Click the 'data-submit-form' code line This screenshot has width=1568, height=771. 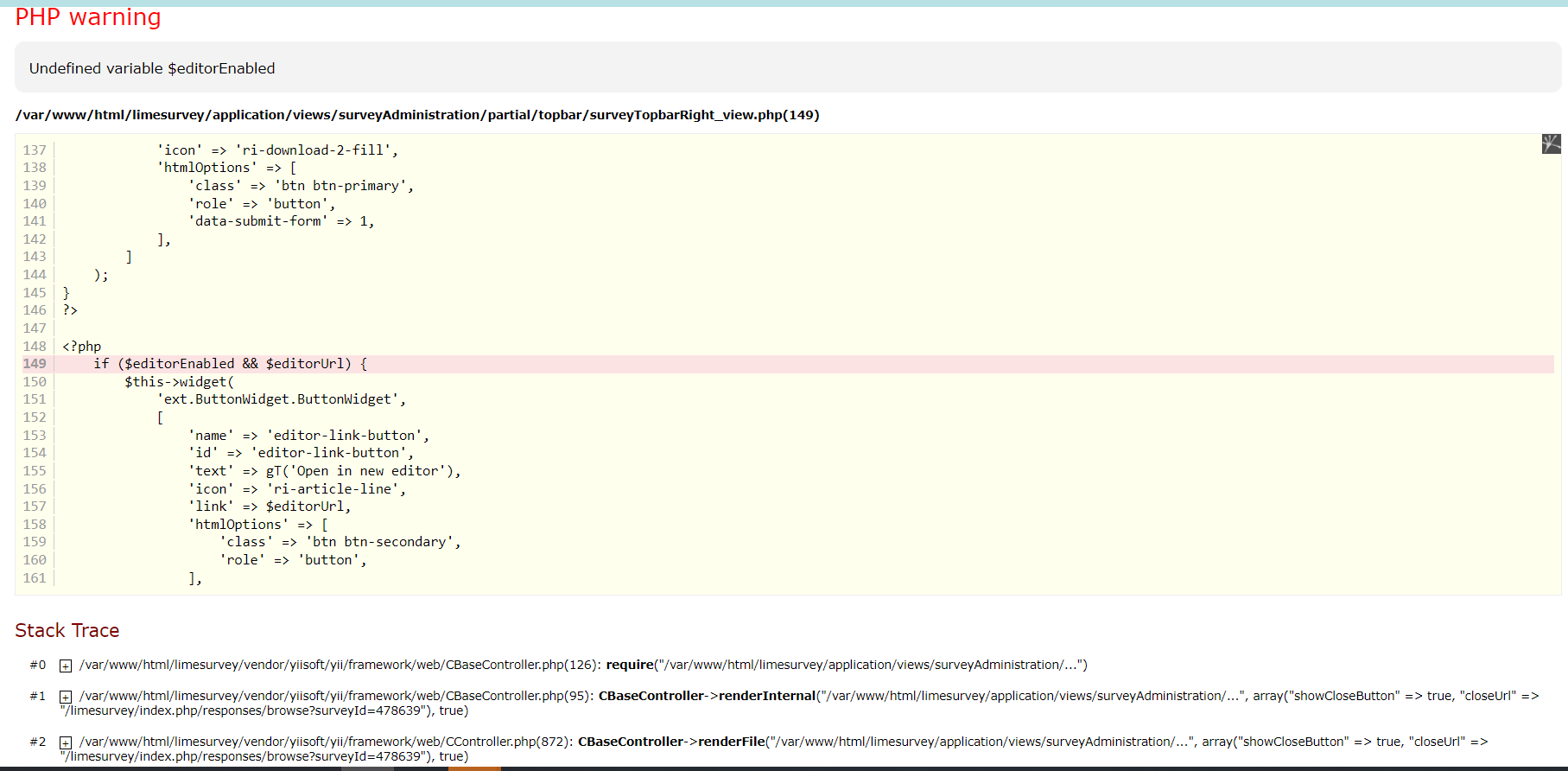click(281, 221)
